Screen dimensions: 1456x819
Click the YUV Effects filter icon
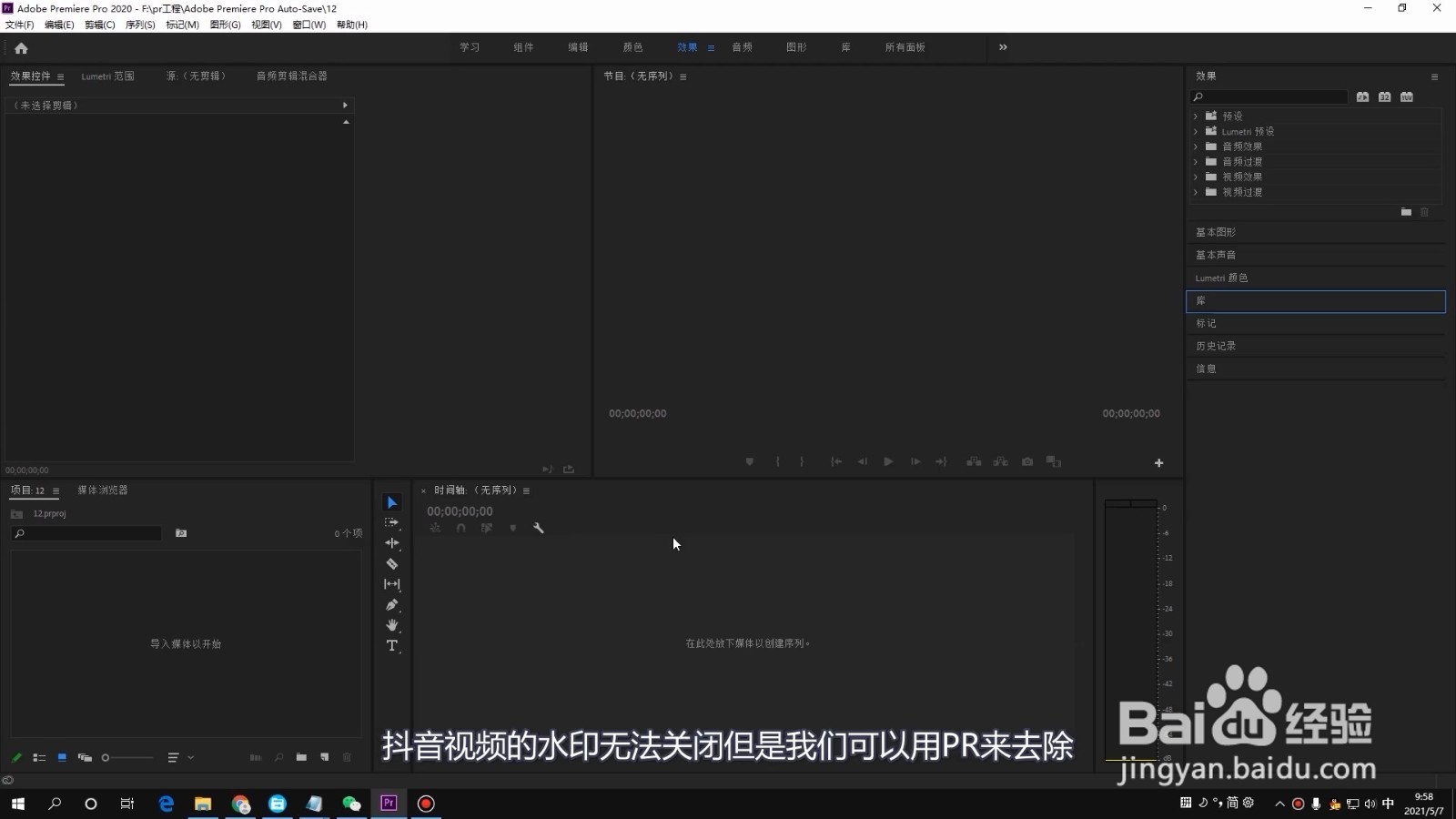(x=1406, y=96)
